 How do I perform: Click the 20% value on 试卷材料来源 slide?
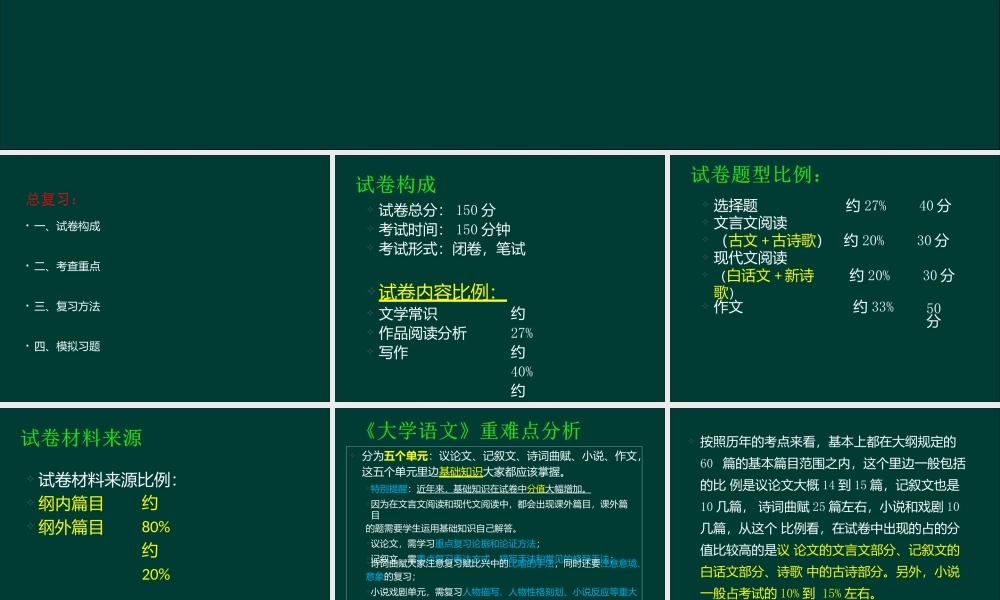tap(156, 574)
